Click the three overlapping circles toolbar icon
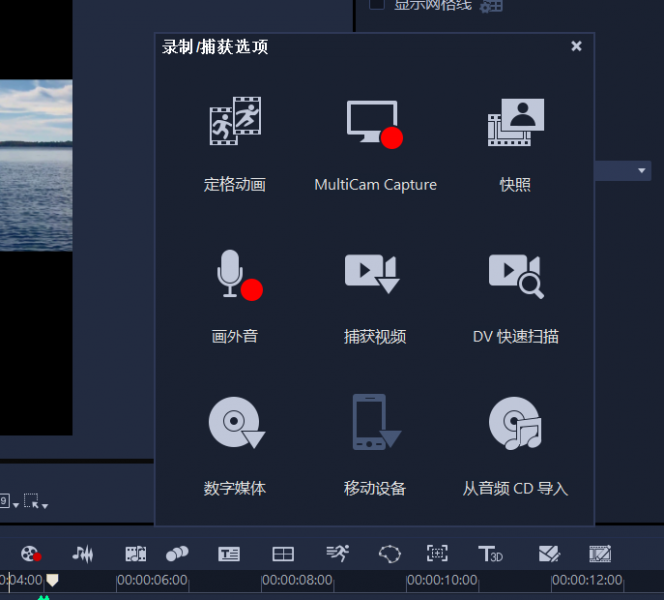Screen dimensions: 664x600 pyautogui.click(x=177, y=553)
